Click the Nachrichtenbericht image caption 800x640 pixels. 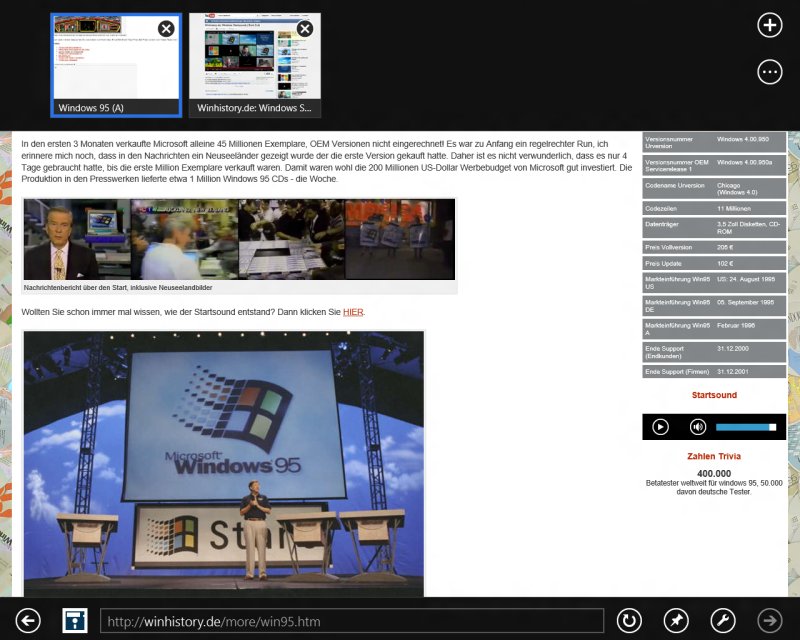pos(118,287)
